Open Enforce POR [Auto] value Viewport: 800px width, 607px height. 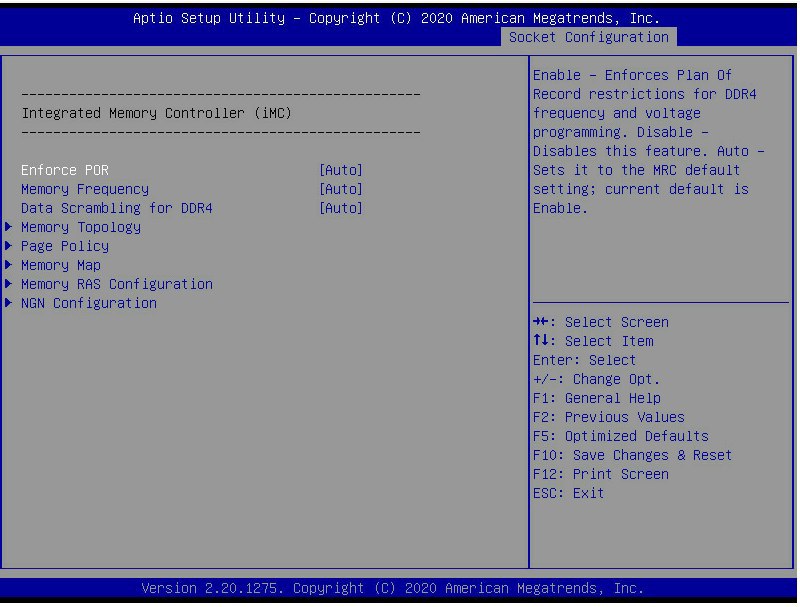[341, 170]
